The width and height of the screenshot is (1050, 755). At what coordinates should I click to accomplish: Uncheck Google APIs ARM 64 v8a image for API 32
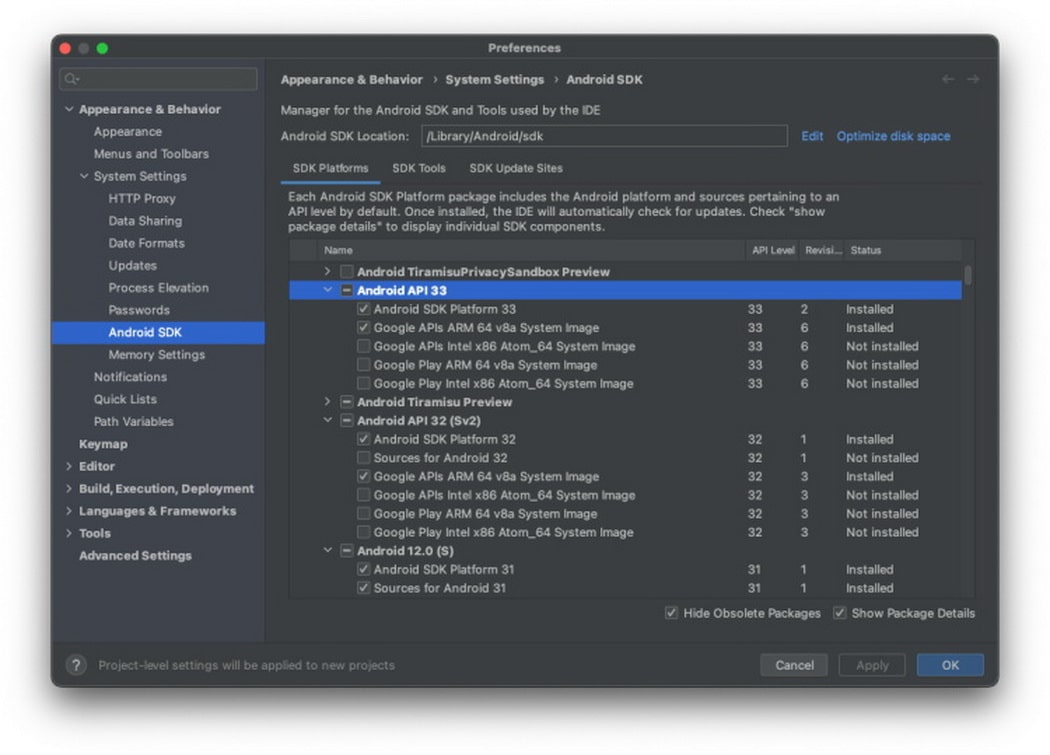pyautogui.click(x=363, y=476)
